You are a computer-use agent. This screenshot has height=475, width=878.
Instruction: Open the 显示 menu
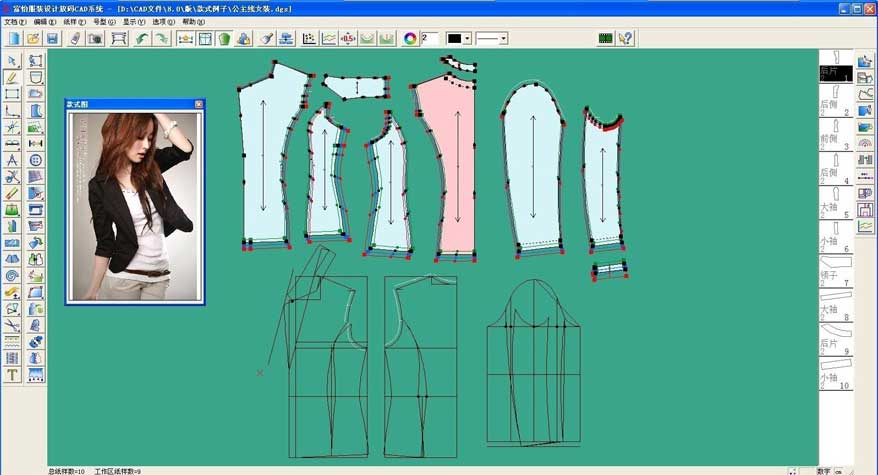coord(131,21)
